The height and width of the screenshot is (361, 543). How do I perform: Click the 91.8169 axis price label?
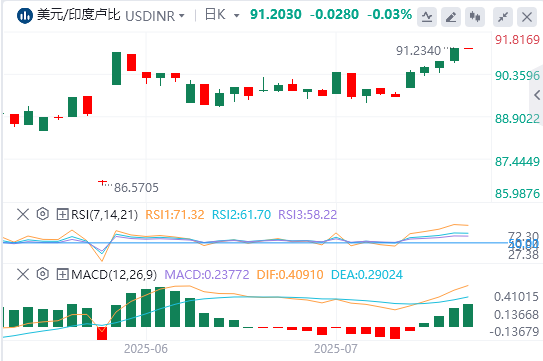point(517,39)
